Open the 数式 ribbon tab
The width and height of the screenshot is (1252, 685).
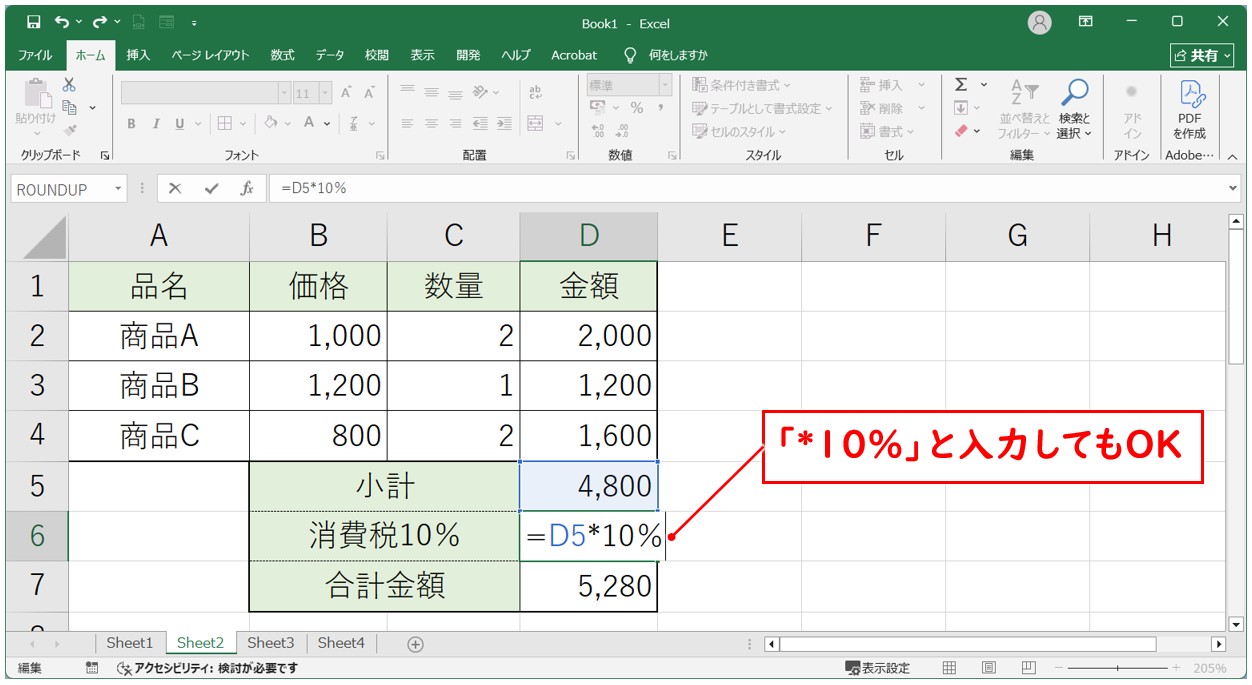[282, 55]
